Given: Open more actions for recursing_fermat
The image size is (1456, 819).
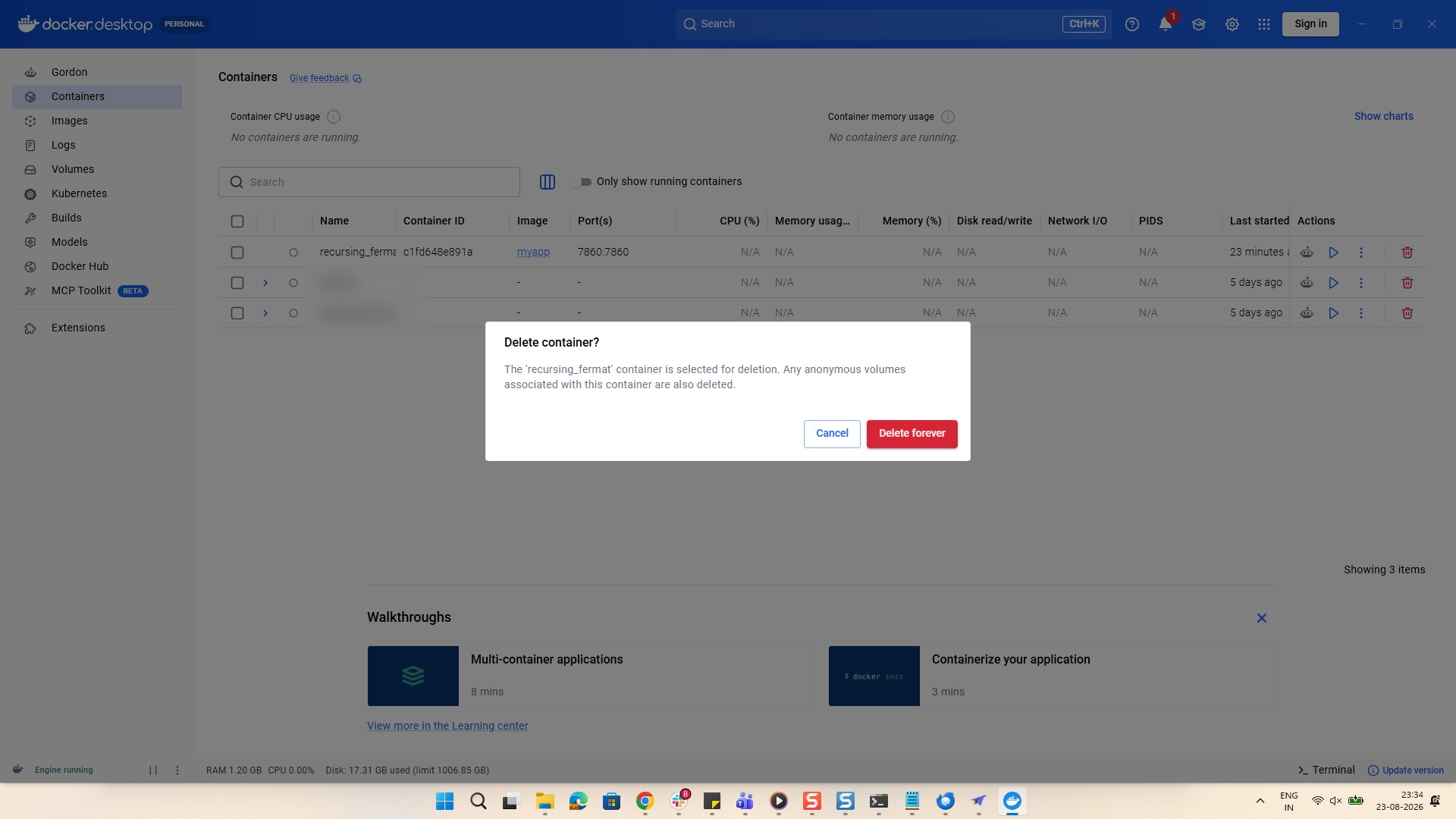Looking at the screenshot, I should click(1361, 253).
